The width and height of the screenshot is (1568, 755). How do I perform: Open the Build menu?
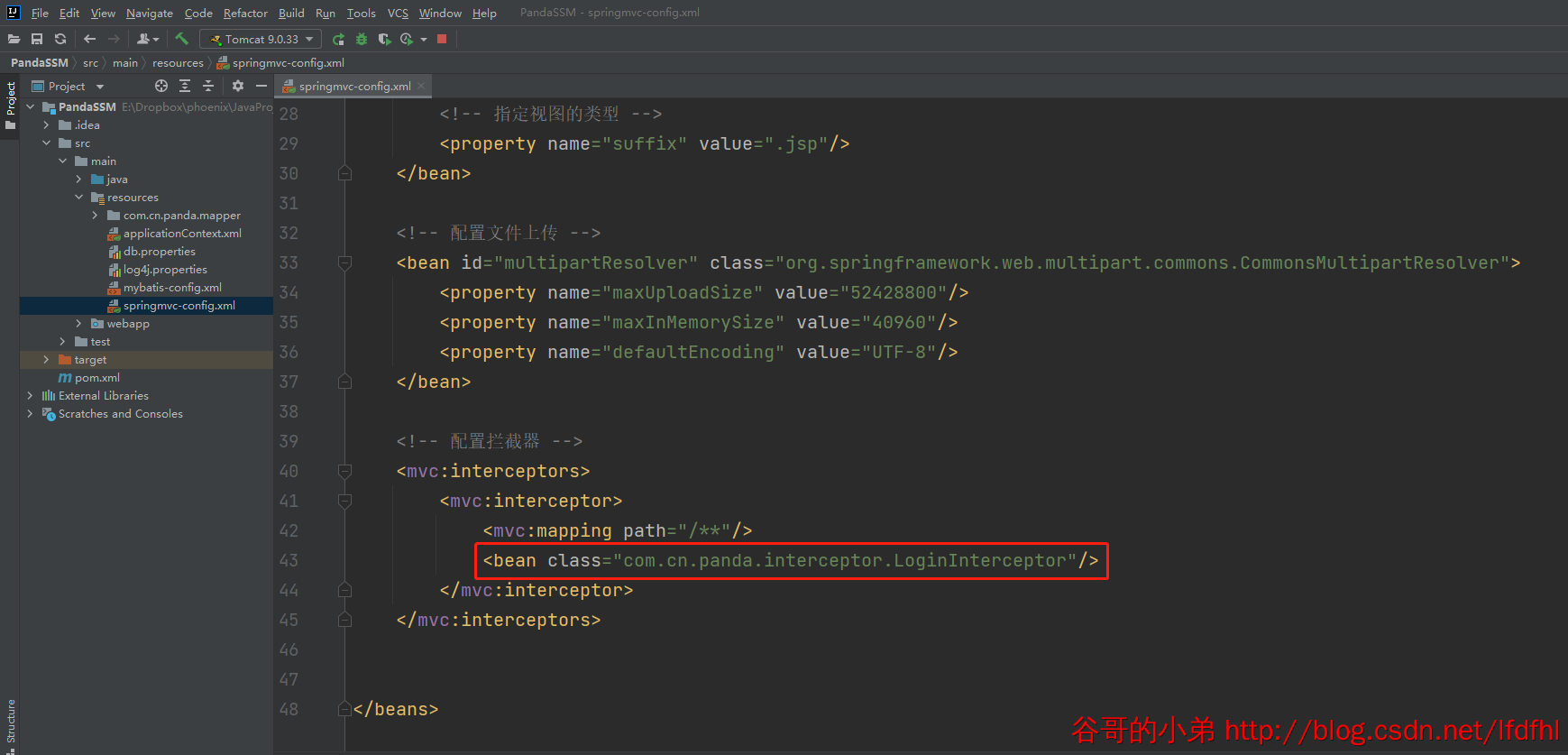point(291,13)
